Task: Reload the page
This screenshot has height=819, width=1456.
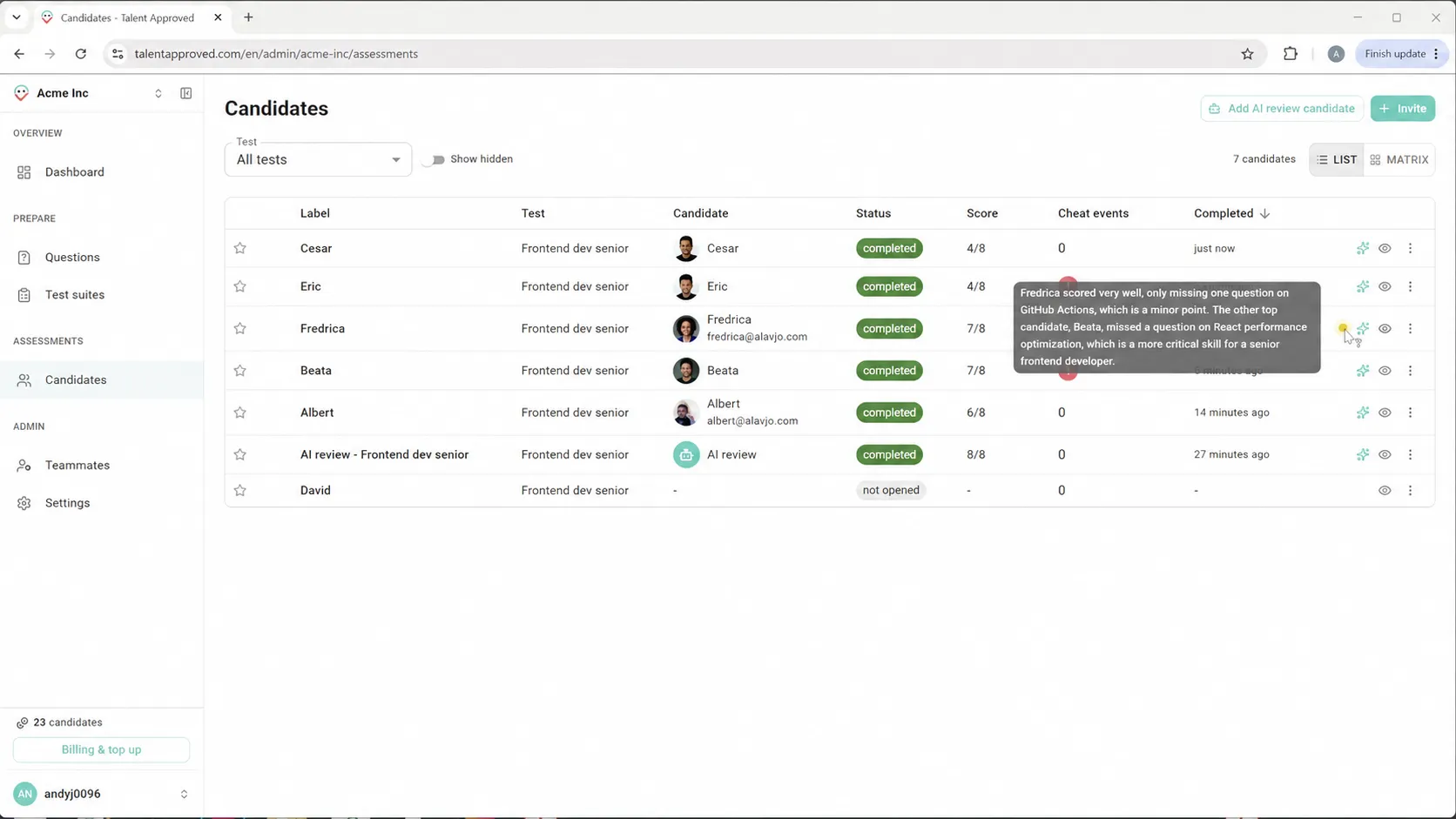Action: click(x=81, y=54)
